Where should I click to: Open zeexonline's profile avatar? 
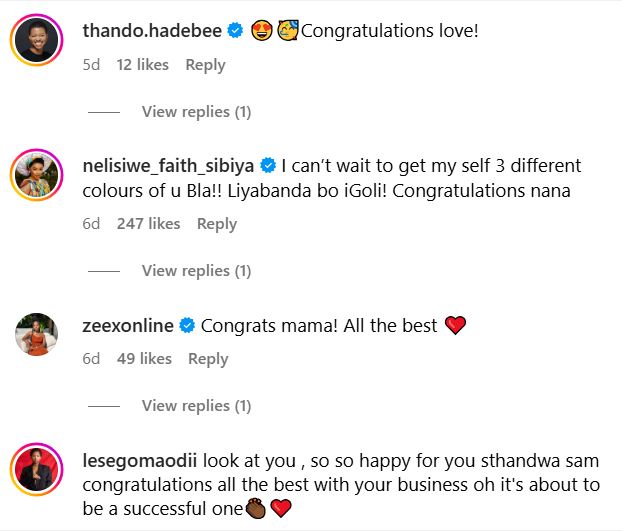pos(34,334)
